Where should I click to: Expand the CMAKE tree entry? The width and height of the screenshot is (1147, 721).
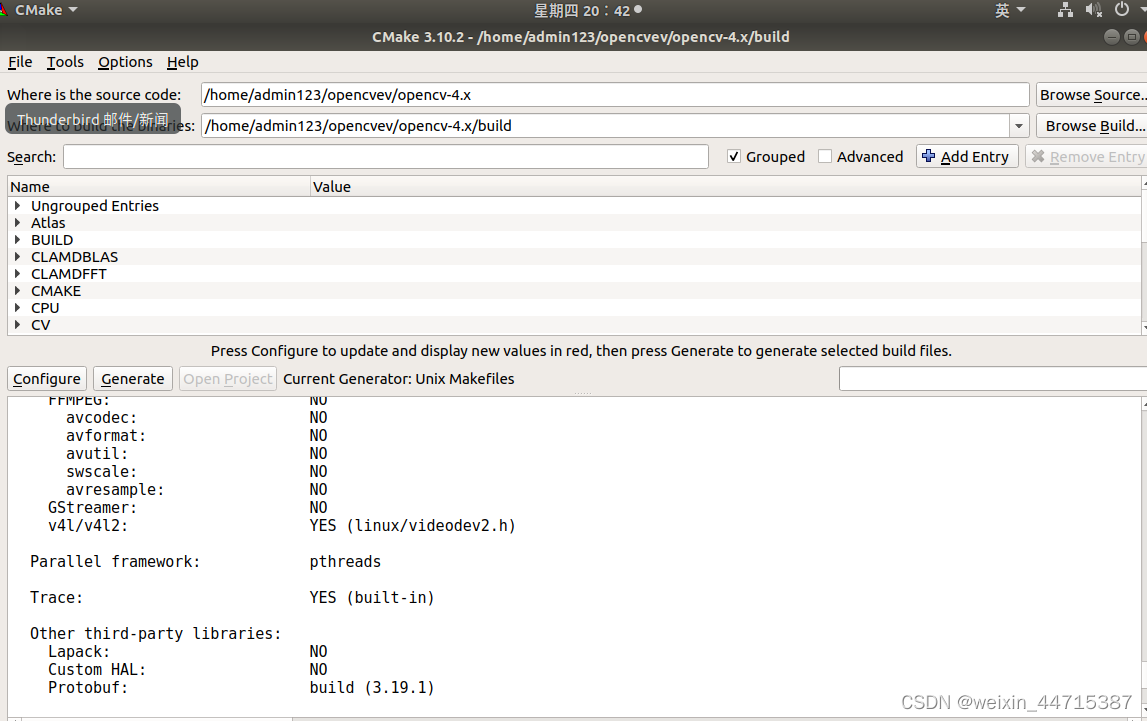tap(17, 290)
